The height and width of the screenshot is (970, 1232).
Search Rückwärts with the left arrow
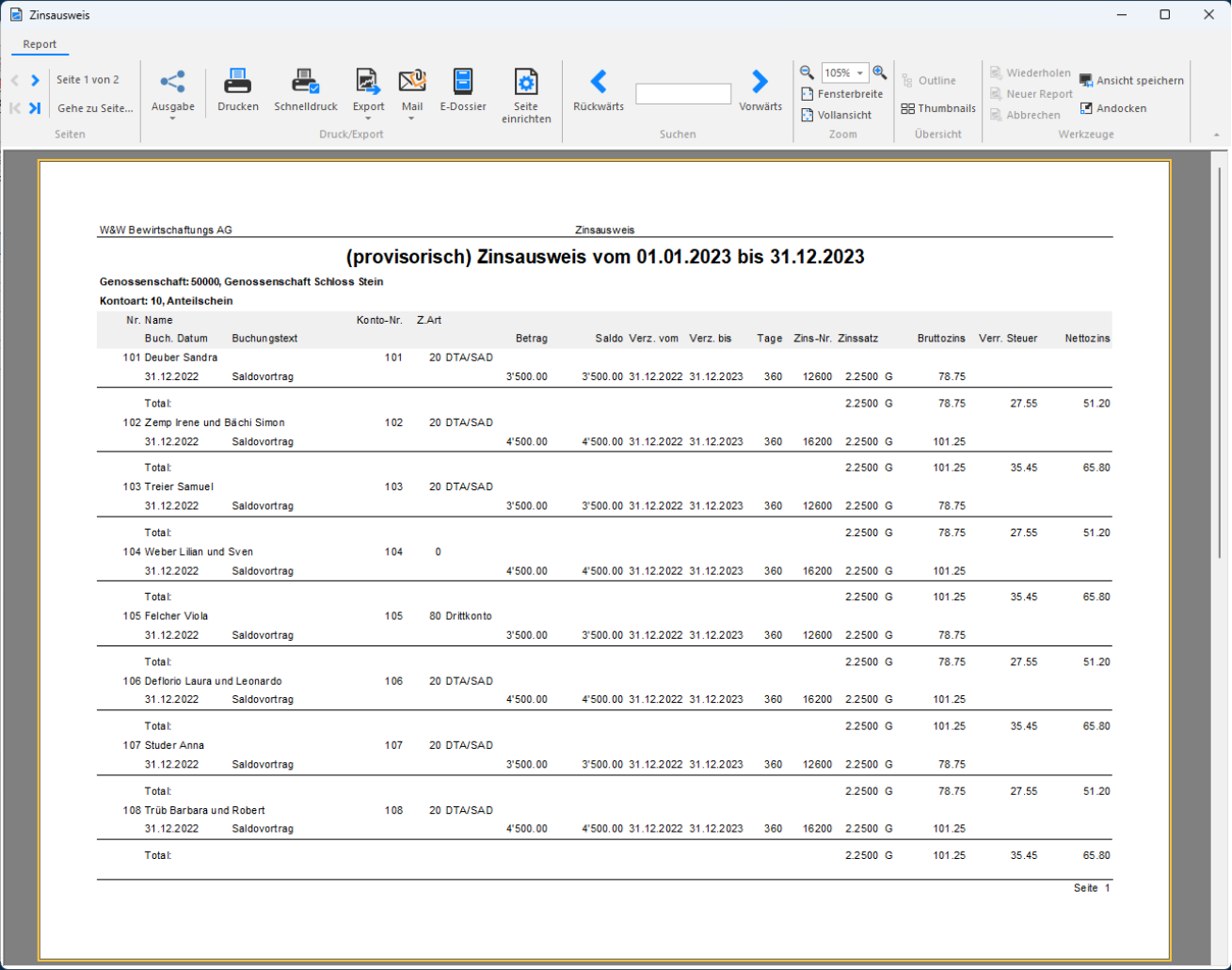click(599, 82)
